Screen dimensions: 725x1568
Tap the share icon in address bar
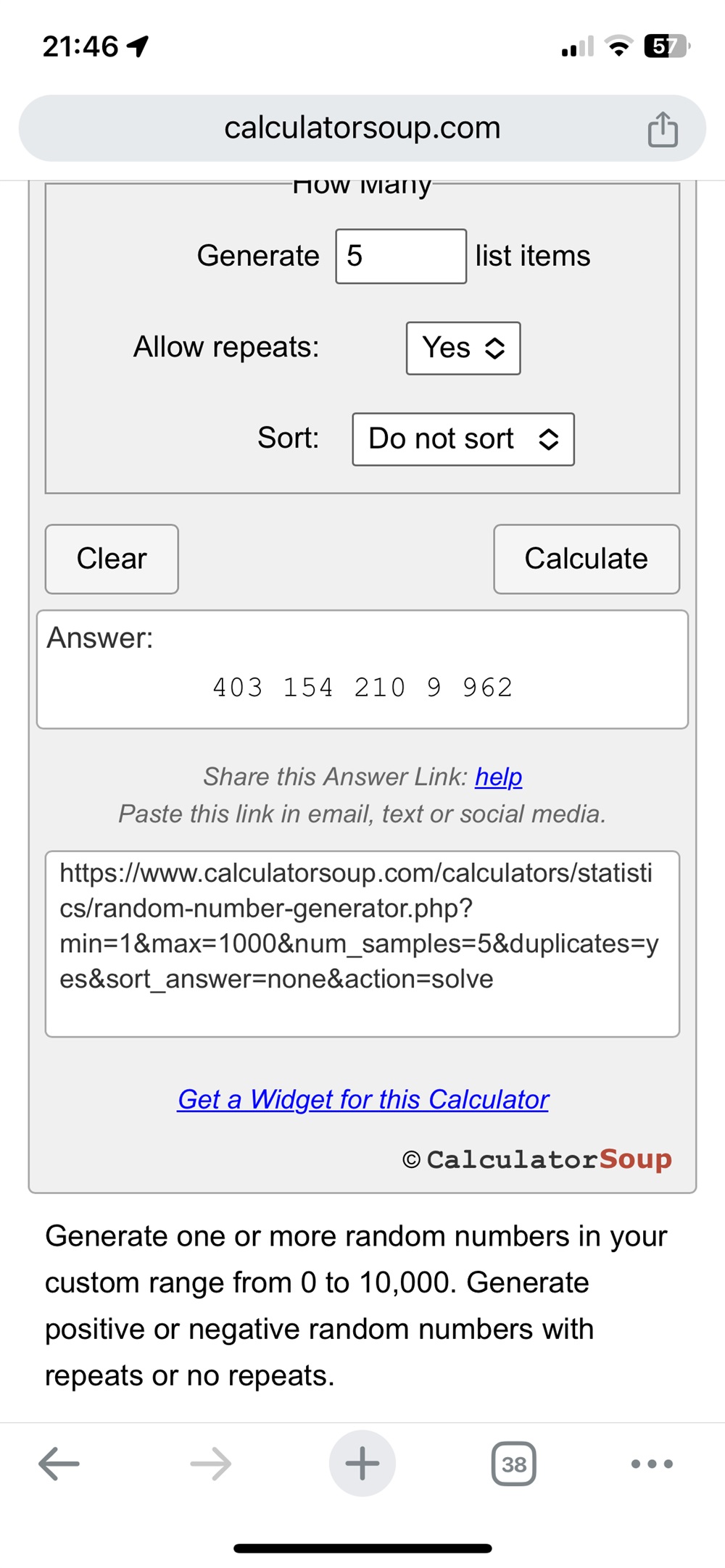click(662, 129)
